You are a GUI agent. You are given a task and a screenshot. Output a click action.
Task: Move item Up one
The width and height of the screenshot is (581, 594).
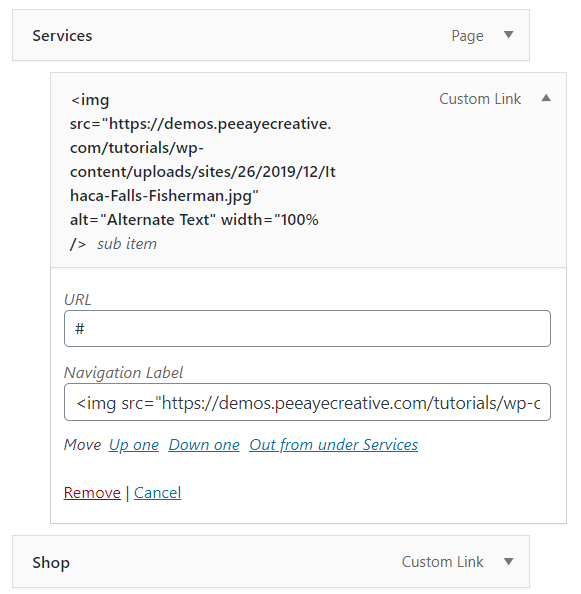(134, 445)
